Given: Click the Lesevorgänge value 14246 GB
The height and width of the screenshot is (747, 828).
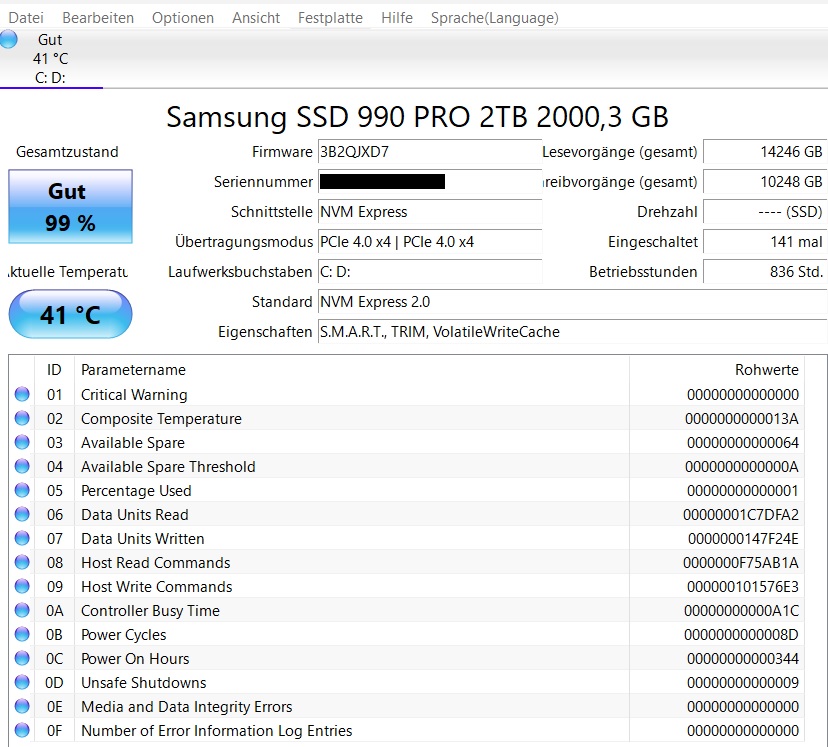Looking at the screenshot, I should tap(765, 152).
